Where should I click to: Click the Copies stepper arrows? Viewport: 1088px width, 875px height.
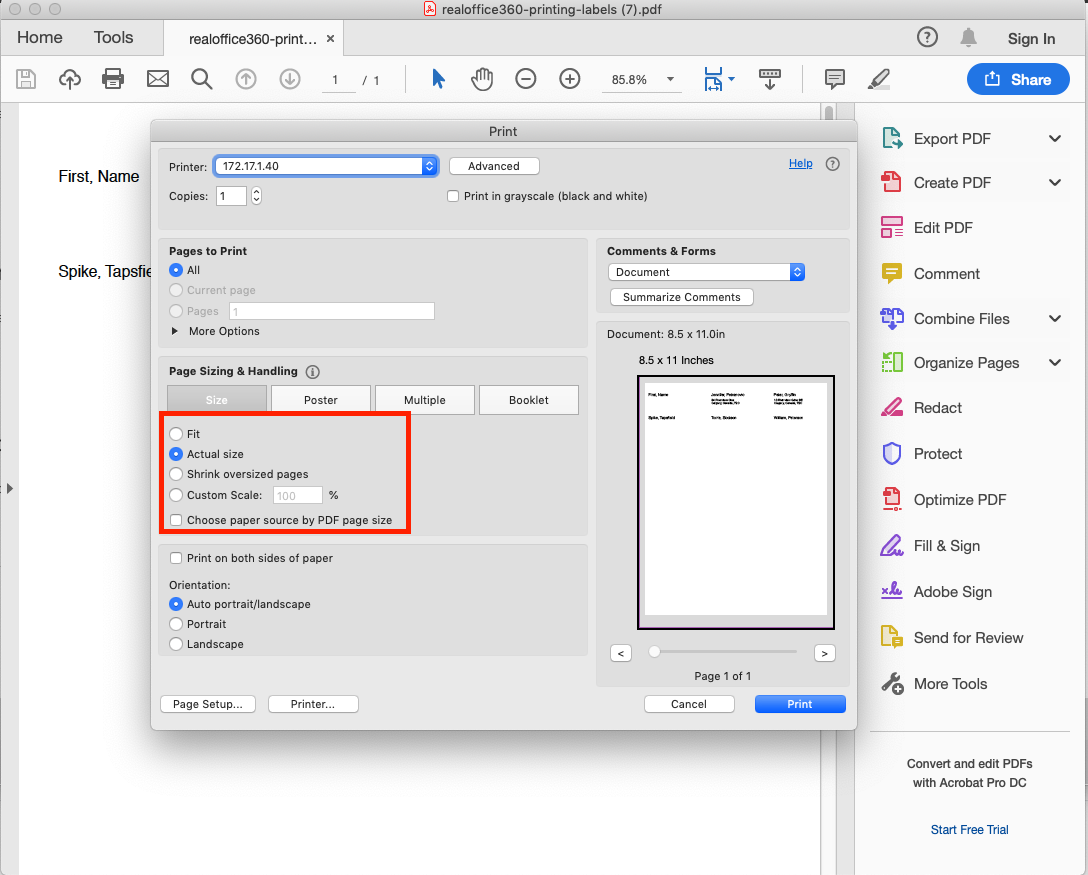click(256, 196)
